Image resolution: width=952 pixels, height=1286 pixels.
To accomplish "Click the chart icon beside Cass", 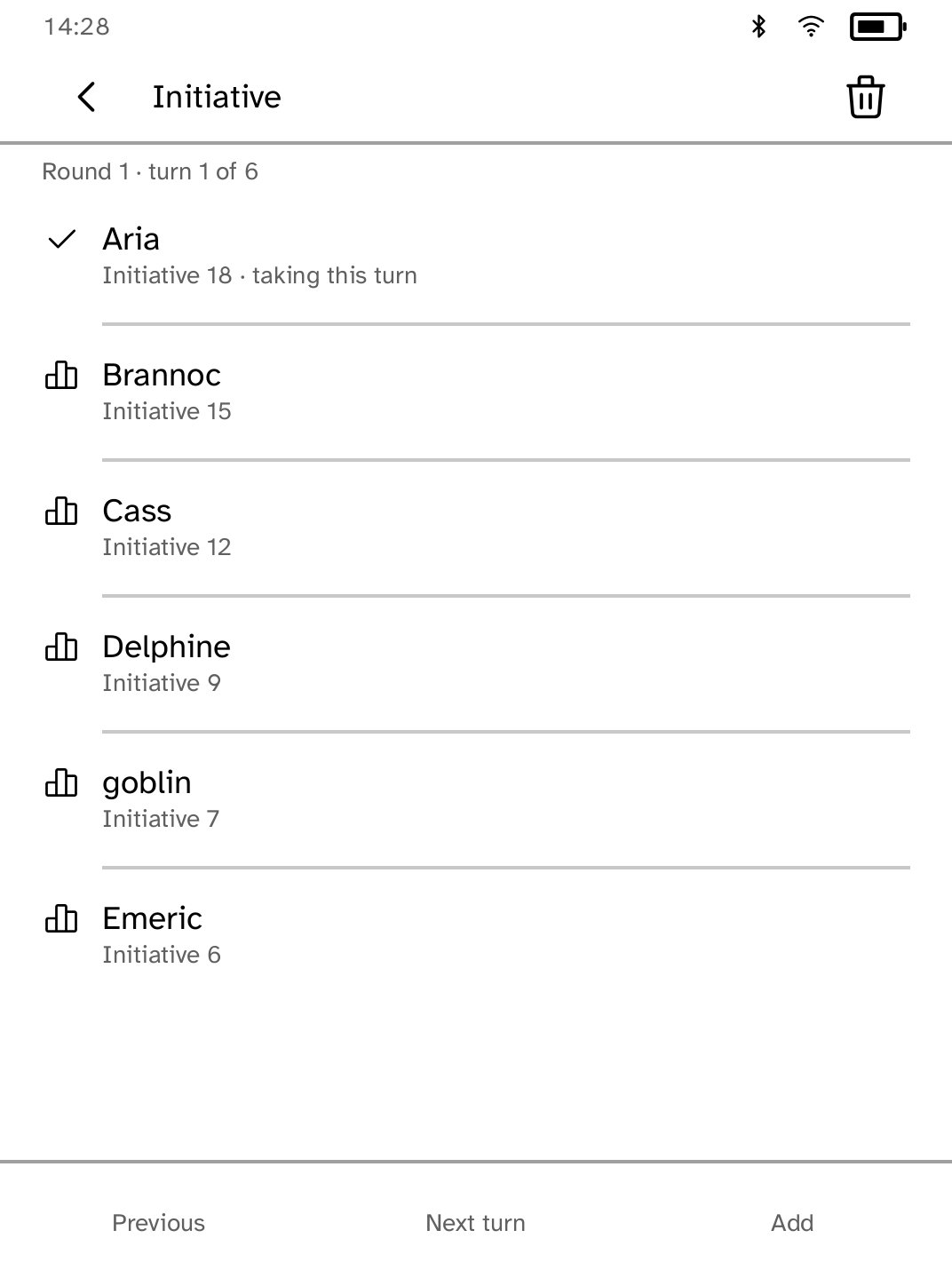I will (61, 511).
